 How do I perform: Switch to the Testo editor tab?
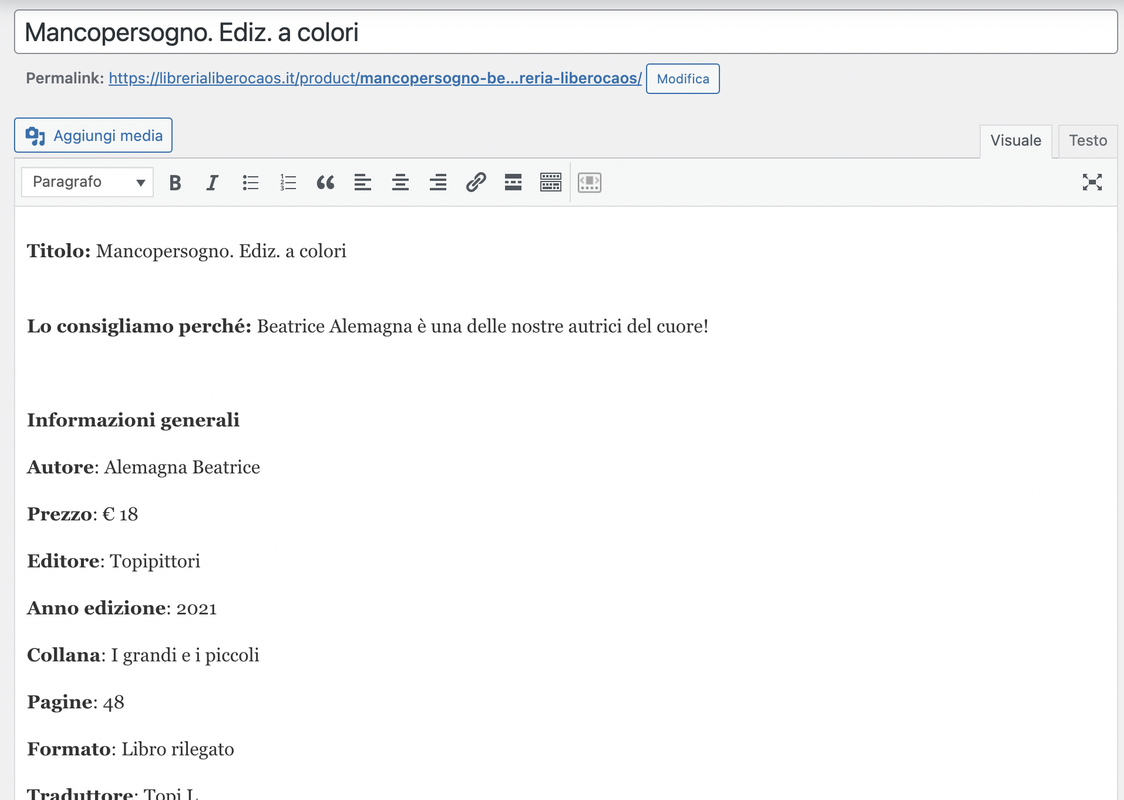point(1087,141)
